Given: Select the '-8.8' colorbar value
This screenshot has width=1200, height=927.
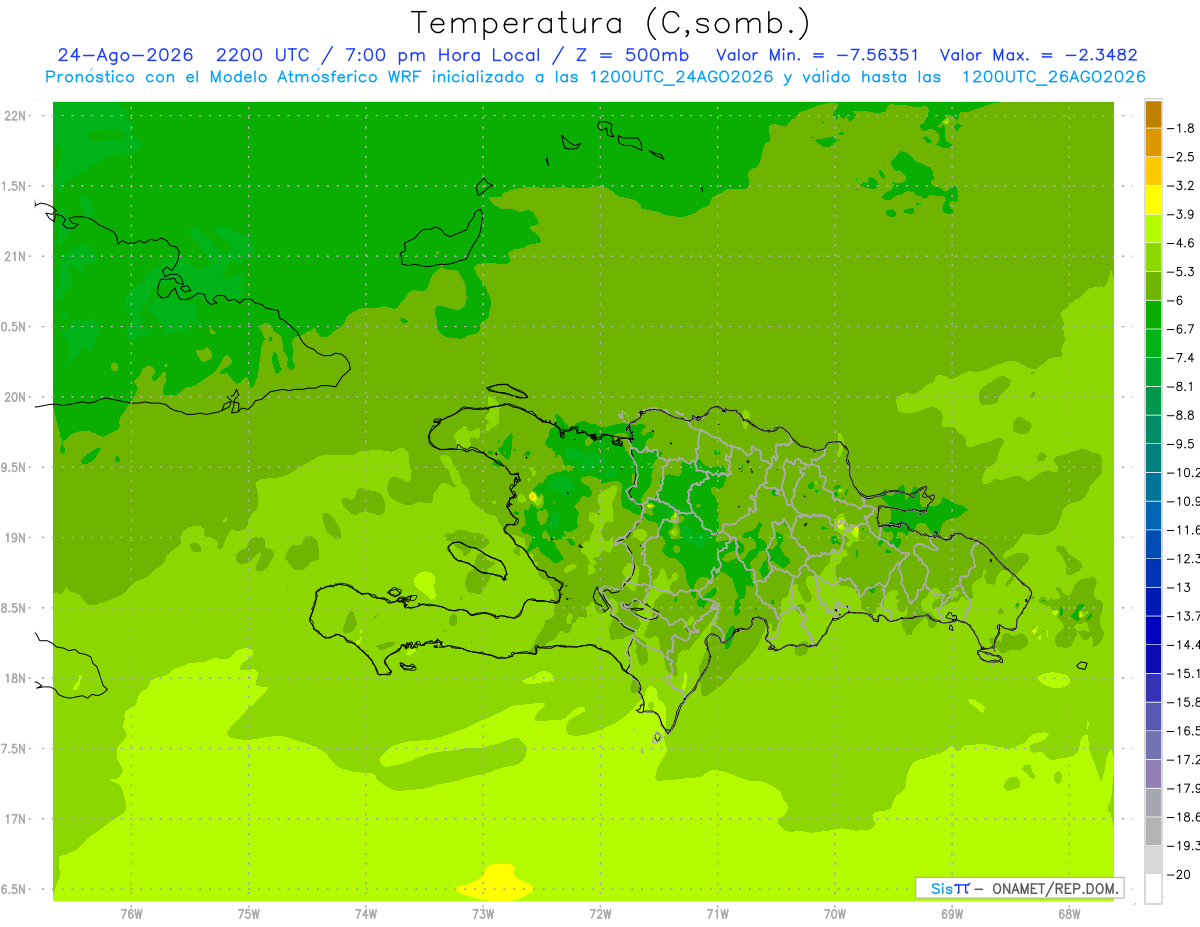Looking at the screenshot, I should click(1181, 415).
